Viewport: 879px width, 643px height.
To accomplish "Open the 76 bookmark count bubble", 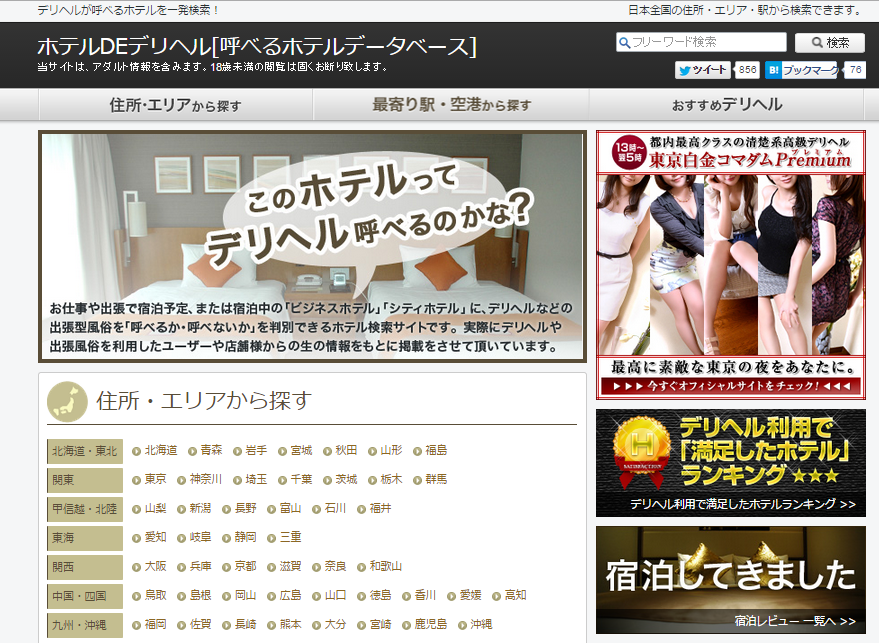I will (855, 70).
